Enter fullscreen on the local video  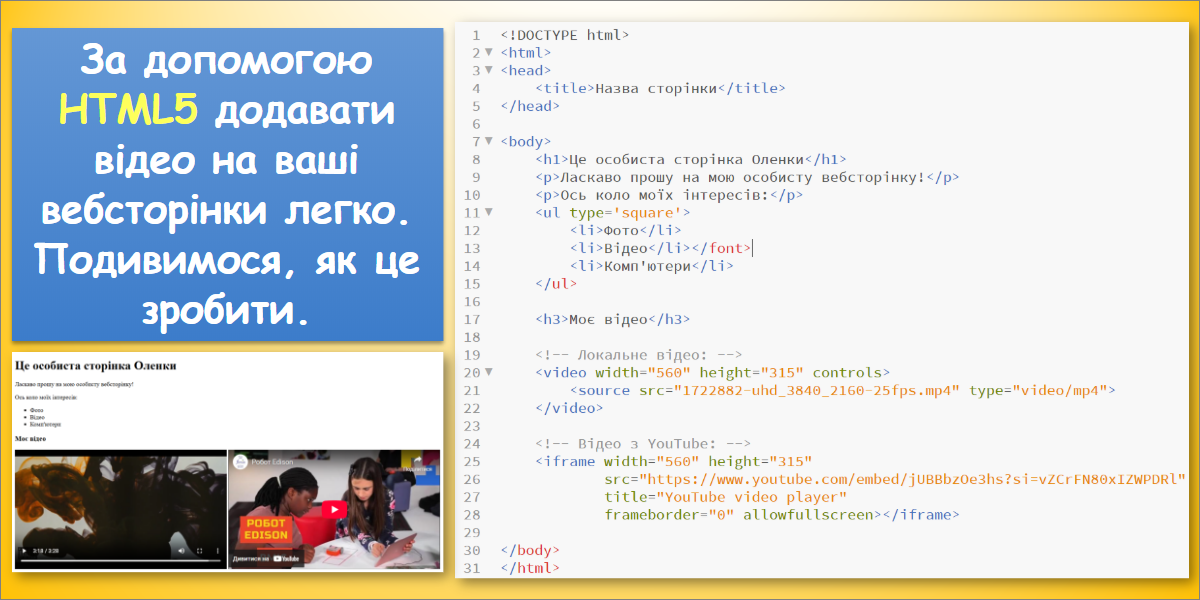point(199,551)
